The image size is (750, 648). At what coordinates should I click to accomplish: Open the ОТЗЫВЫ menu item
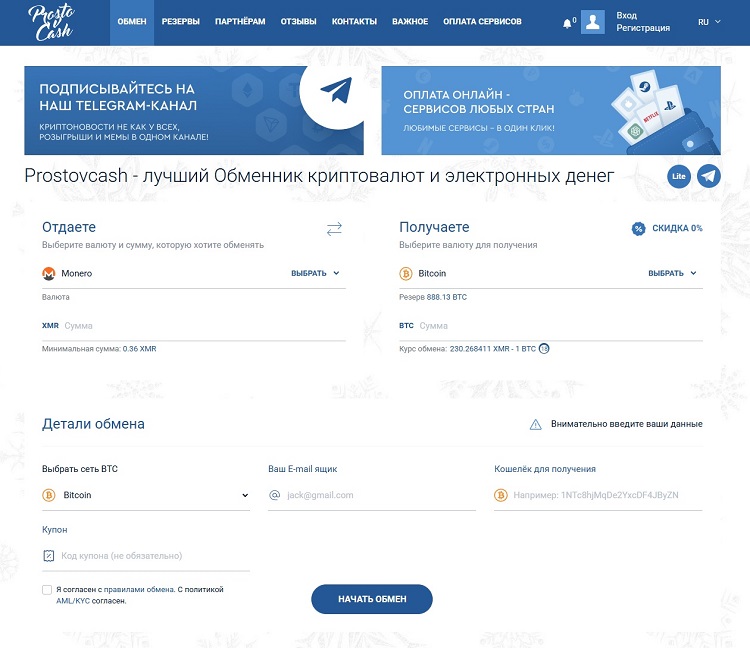point(298,22)
